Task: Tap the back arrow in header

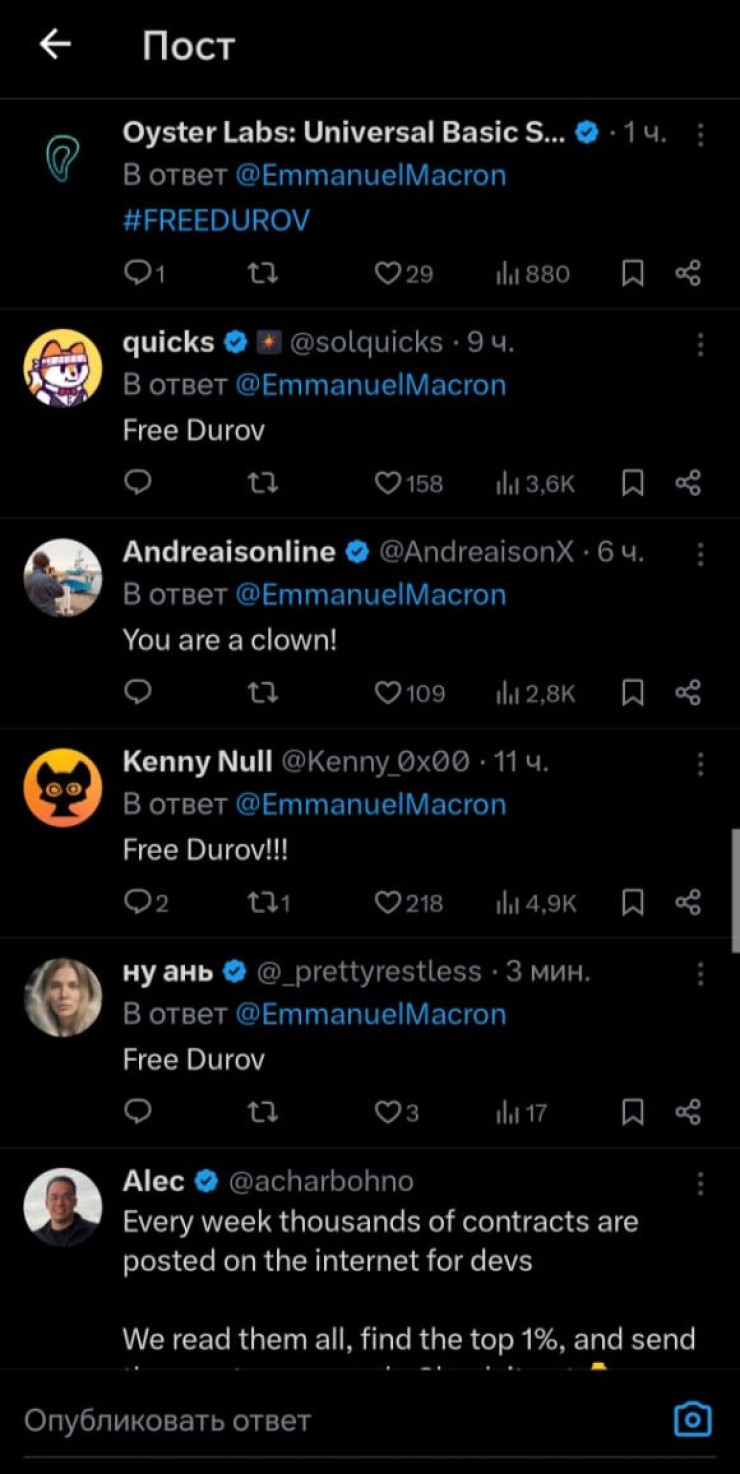Action: point(56,45)
